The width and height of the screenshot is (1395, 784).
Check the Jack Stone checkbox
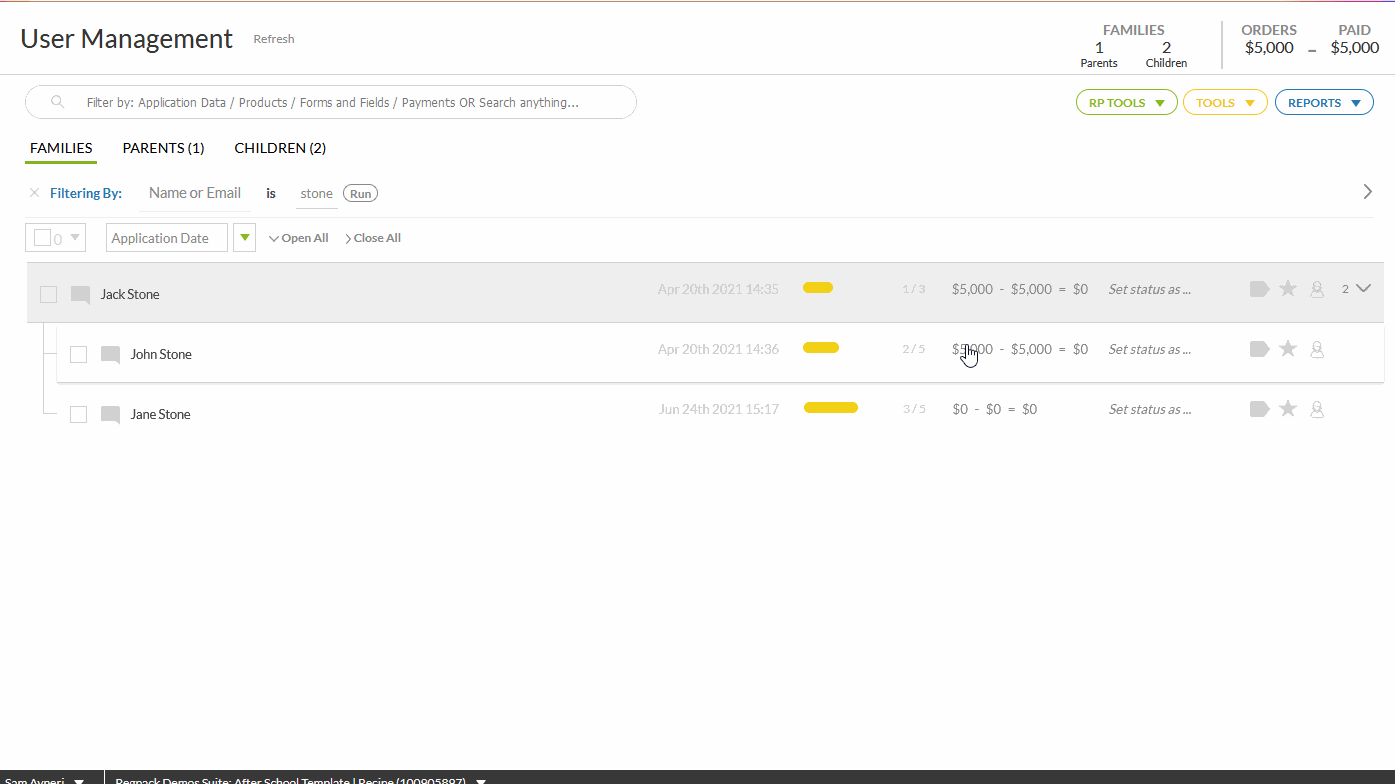coord(48,294)
